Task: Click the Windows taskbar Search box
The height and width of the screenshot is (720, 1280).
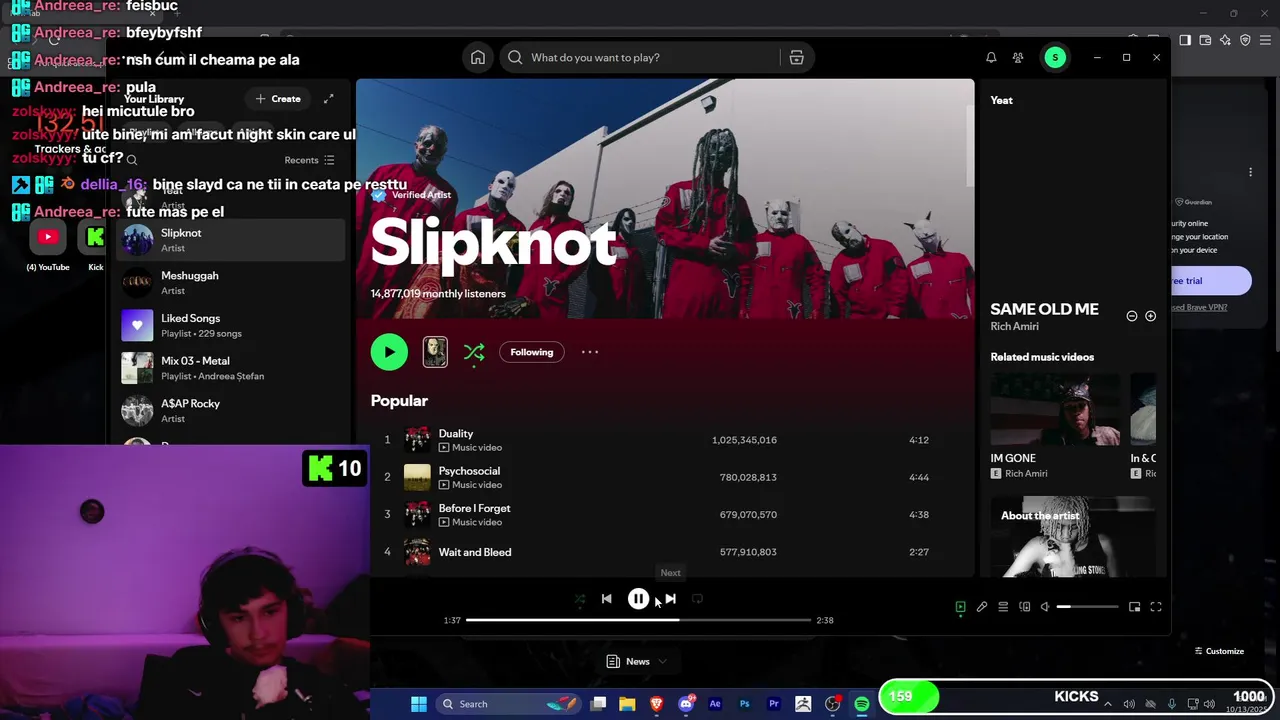Action: (x=507, y=704)
